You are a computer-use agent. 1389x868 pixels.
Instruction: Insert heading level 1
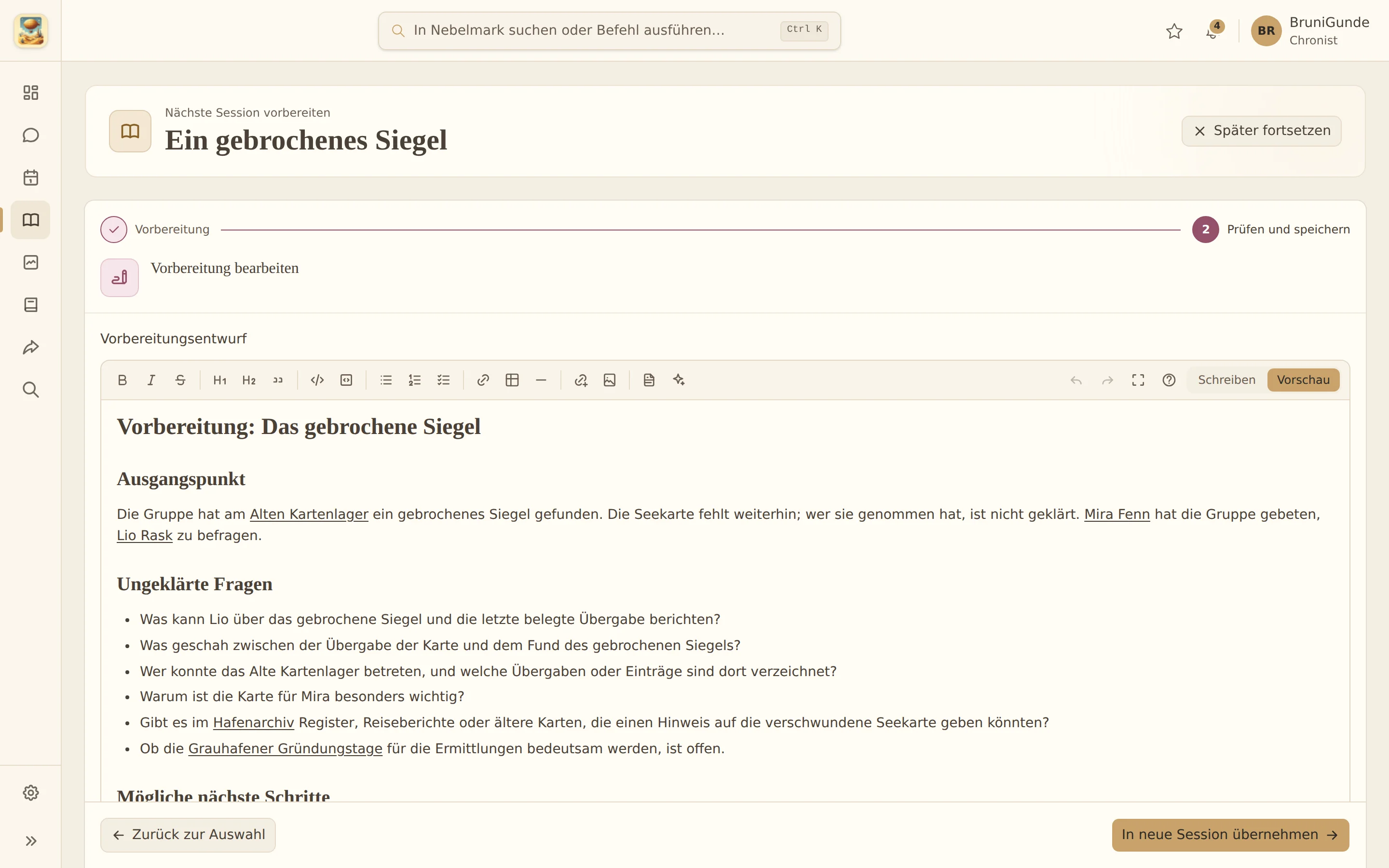click(220, 380)
